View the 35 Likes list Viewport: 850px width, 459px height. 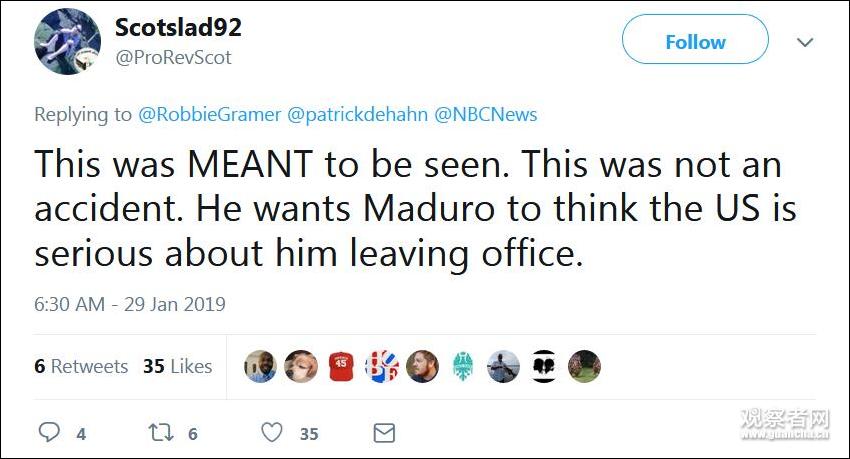(x=177, y=366)
